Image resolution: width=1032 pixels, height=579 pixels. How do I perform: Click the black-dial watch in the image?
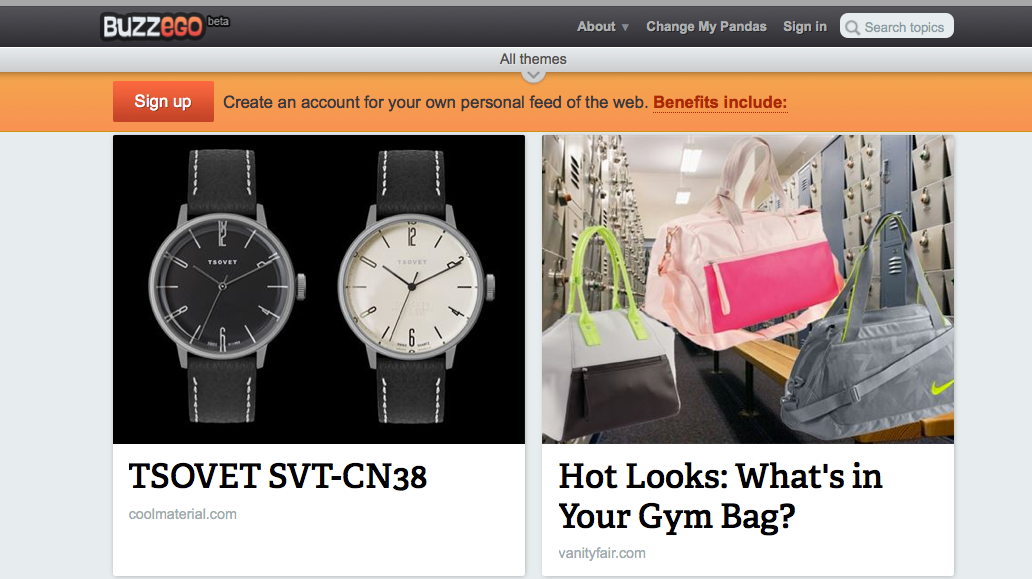coord(224,286)
